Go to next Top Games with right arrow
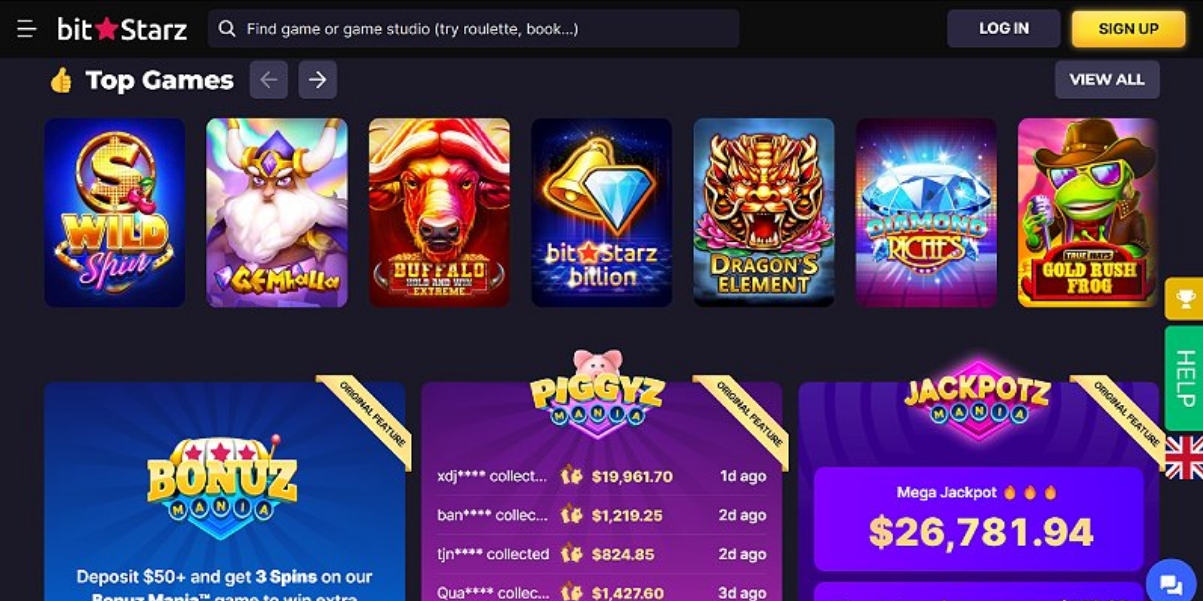The width and height of the screenshot is (1203, 601). click(317, 80)
